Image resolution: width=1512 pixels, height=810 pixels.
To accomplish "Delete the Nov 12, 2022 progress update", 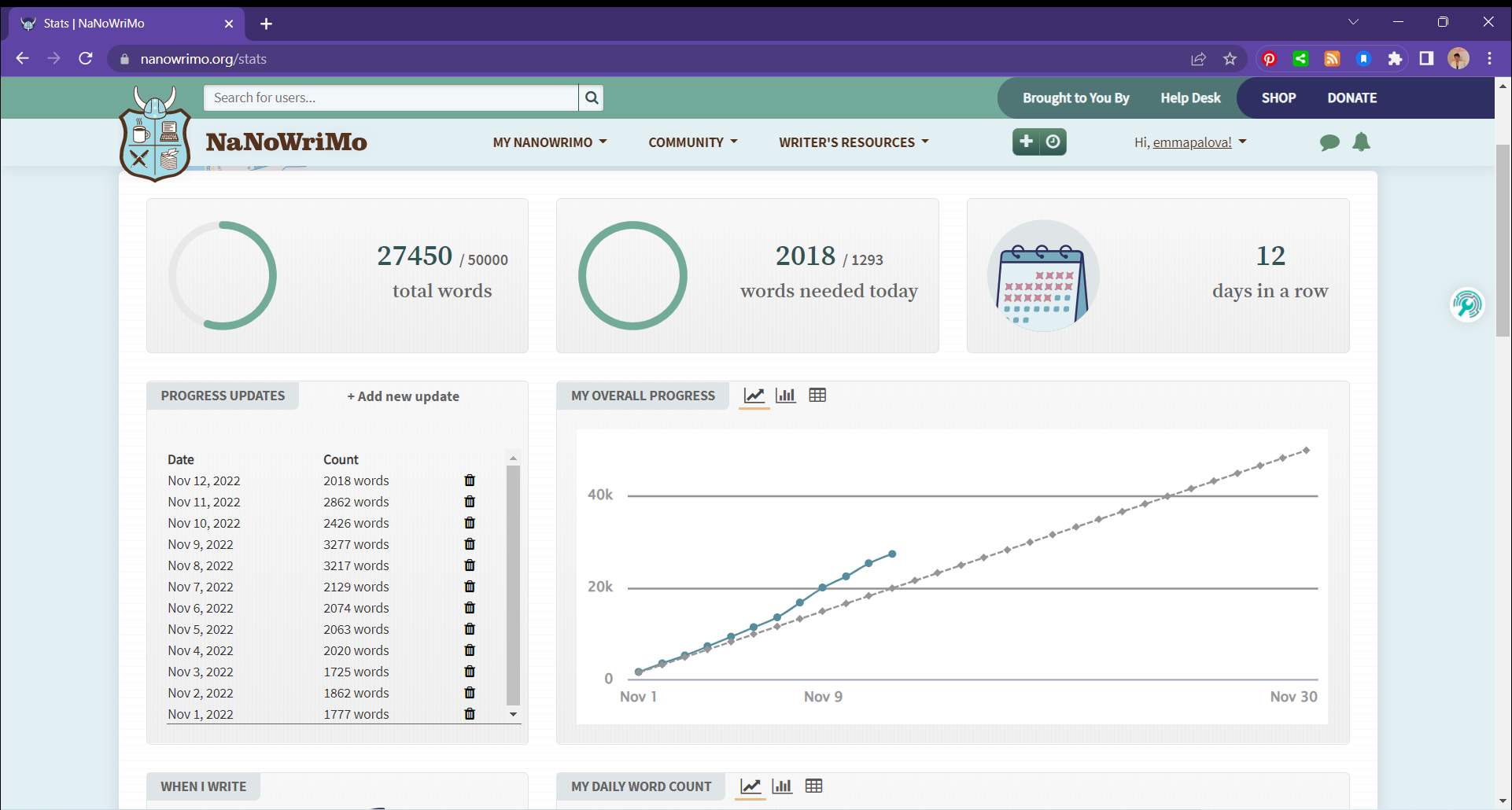I will click(x=470, y=480).
